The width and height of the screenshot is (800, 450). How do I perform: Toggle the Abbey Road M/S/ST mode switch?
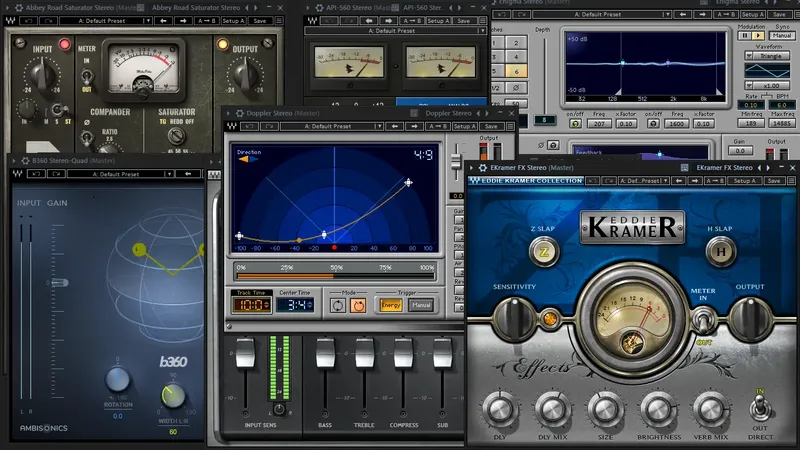click(x=58, y=110)
